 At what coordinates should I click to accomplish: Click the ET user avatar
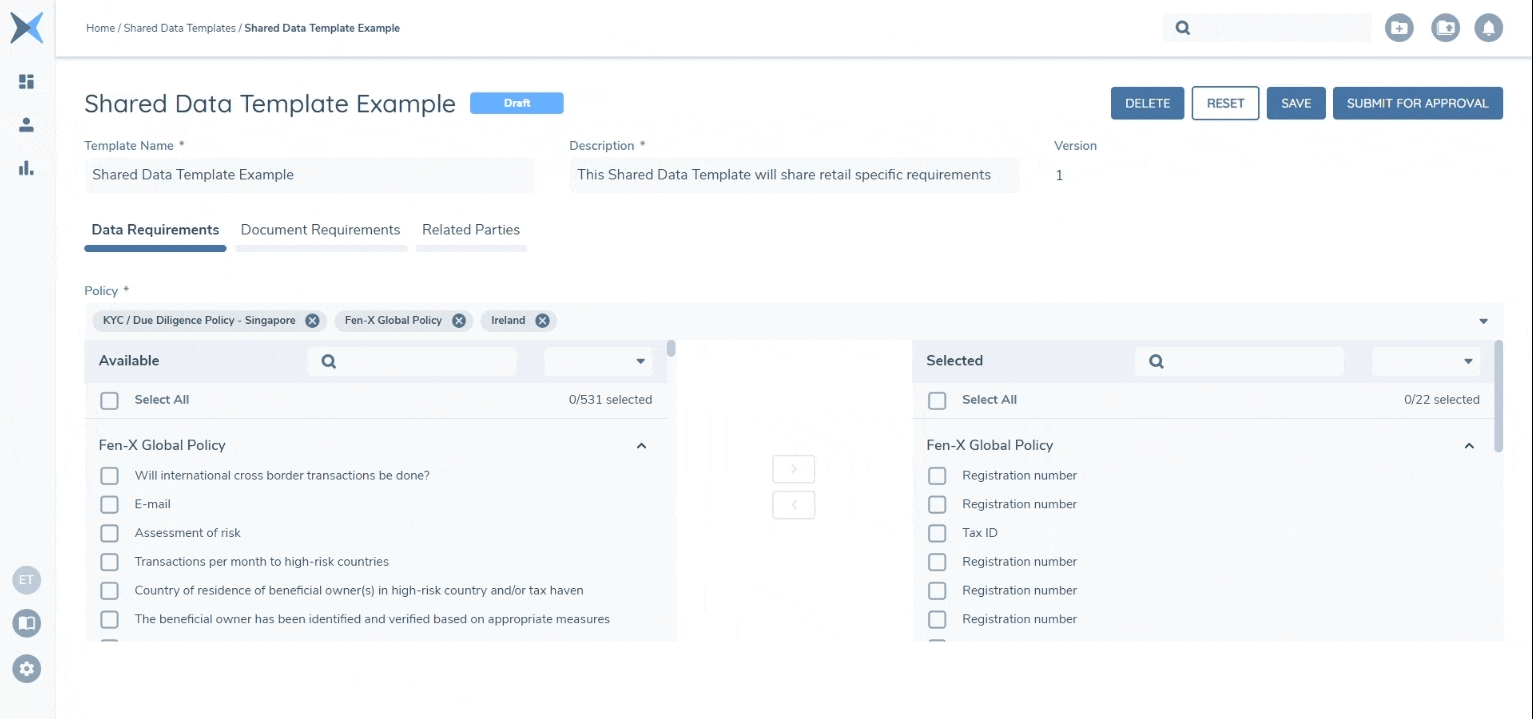coord(27,580)
